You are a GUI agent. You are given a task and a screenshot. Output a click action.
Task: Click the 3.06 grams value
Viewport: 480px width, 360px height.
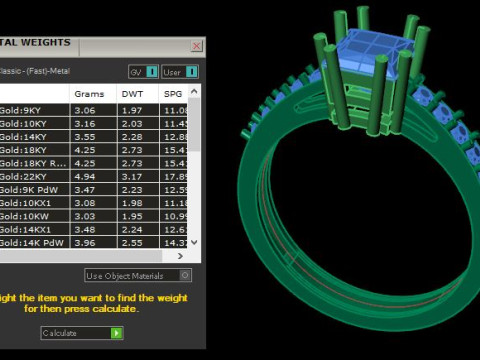pyautogui.click(x=85, y=110)
